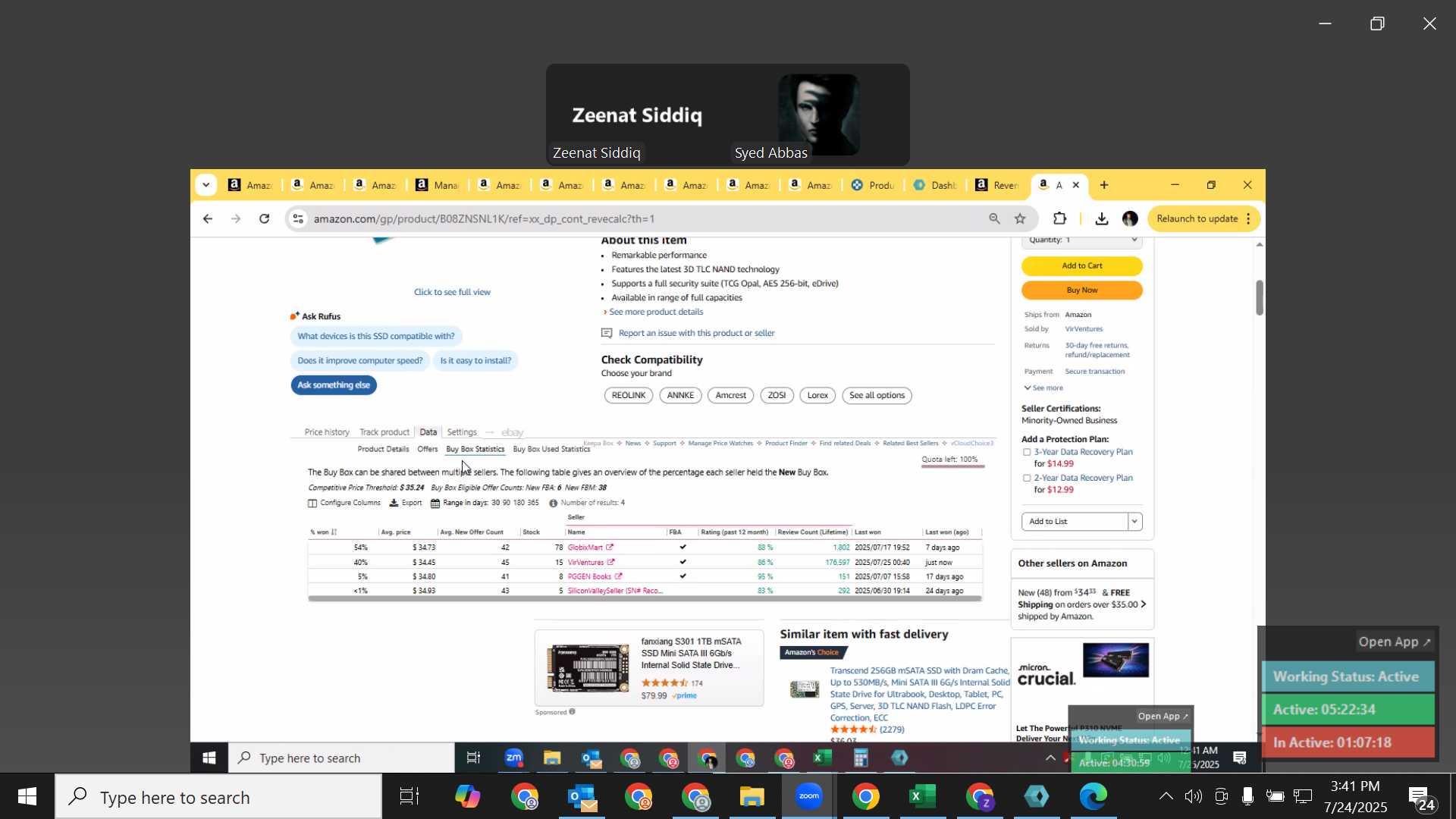
Task: Expand the Other sellers New (48) offers chevron
Action: click(1143, 605)
